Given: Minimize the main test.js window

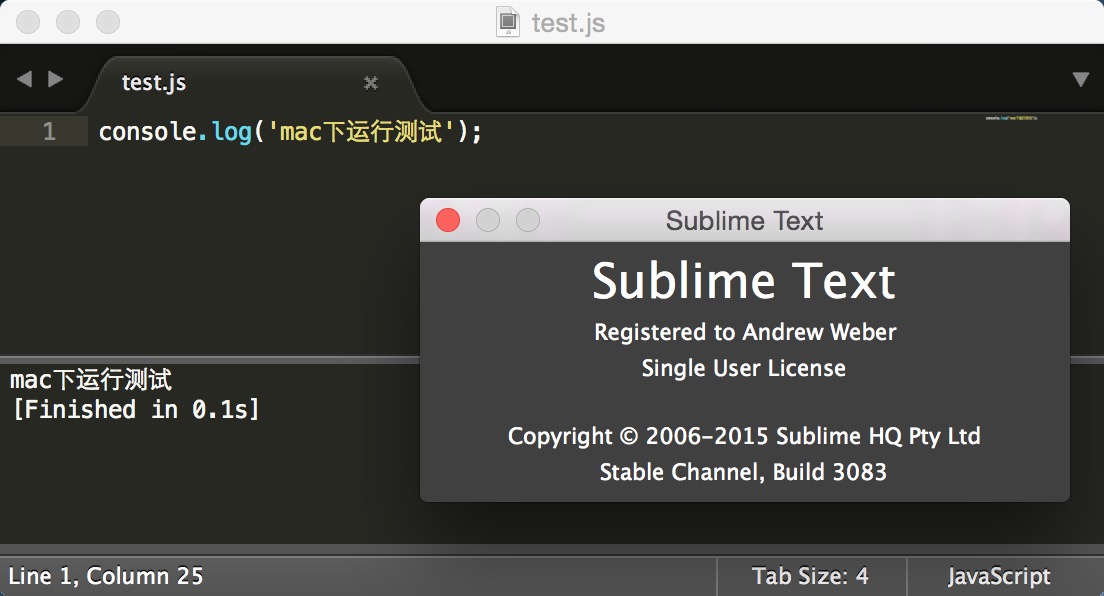Looking at the screenshot, I should pyautogui.click(x=68, y=22).
